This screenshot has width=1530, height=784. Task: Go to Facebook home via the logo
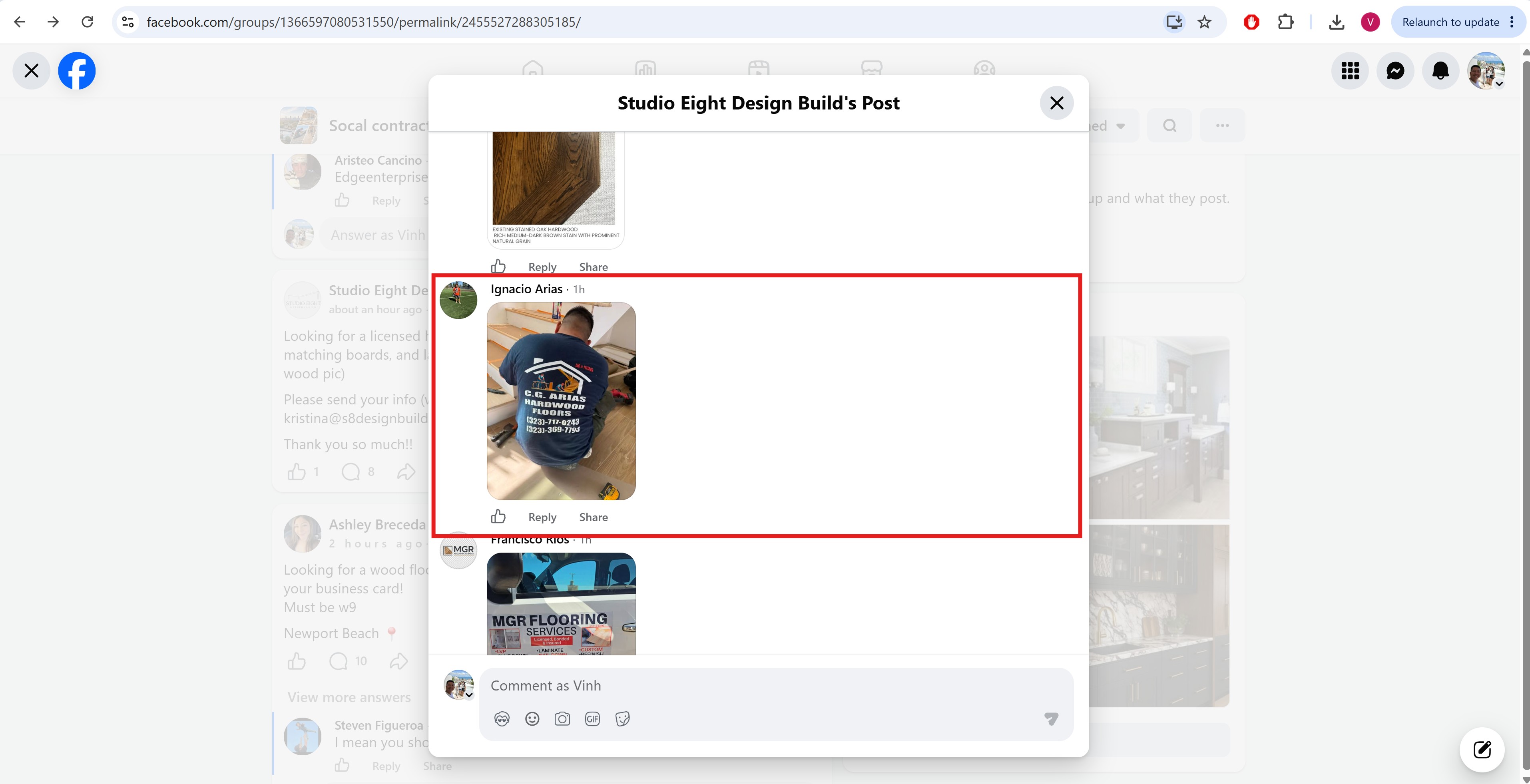pyautogui.click(x=77, y=71)
